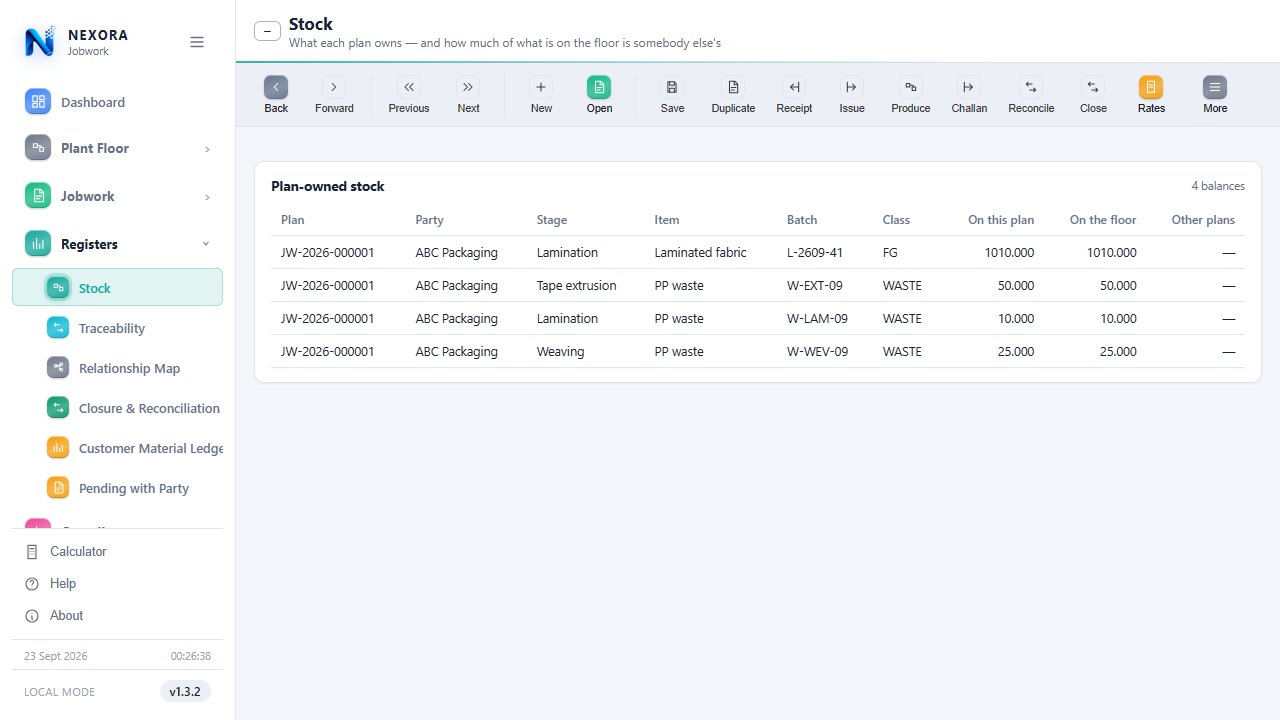Expand the Plant Floor section
Screen dimensions: 1280x720
pos(118,148)
